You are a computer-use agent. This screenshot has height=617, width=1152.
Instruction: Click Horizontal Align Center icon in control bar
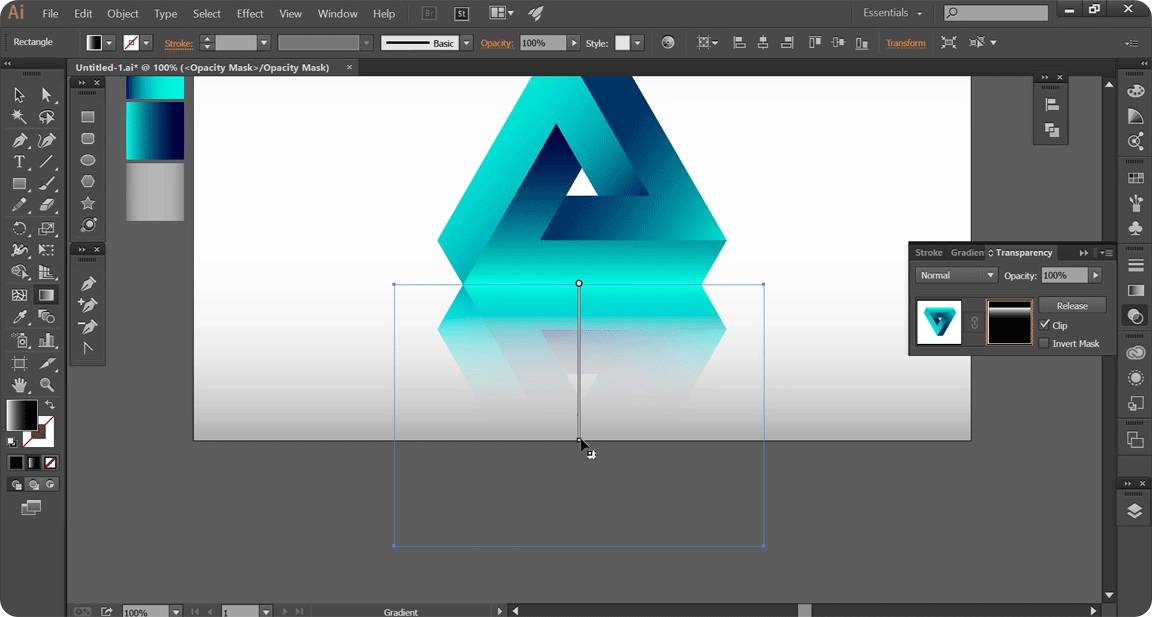(x=763, y=43)
